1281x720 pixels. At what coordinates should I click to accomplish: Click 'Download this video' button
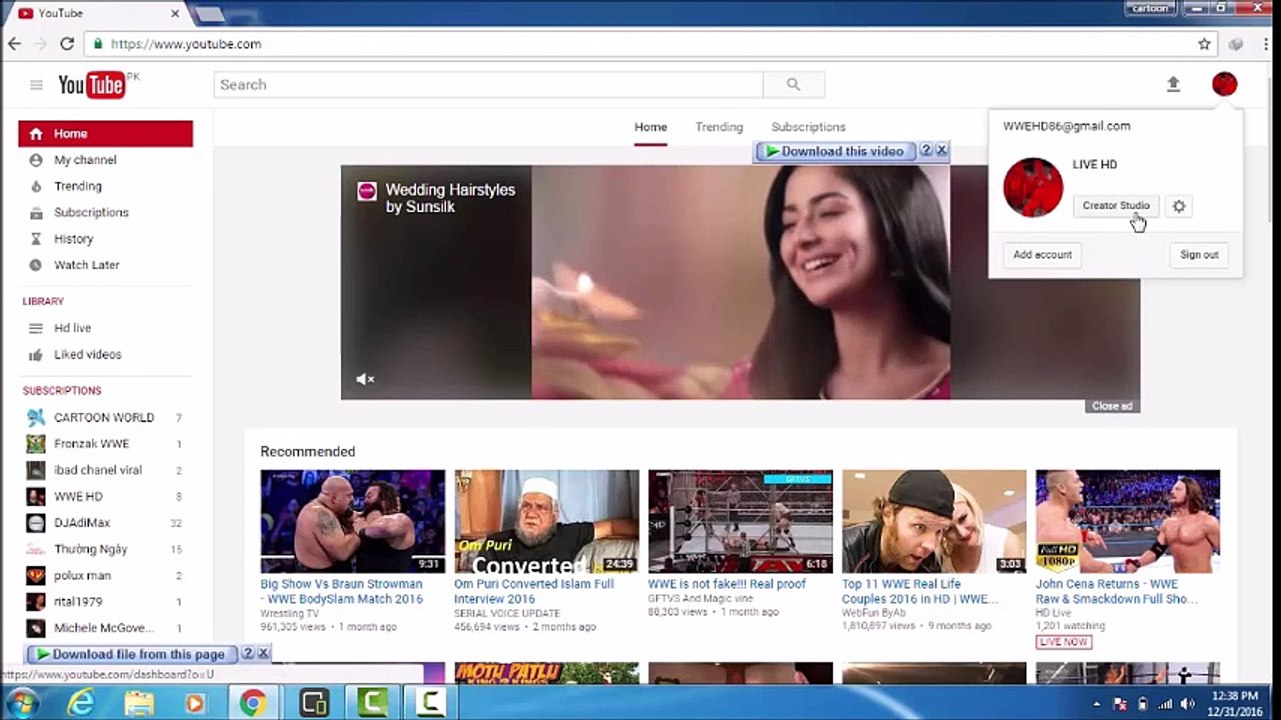click(x=835, y=151)
